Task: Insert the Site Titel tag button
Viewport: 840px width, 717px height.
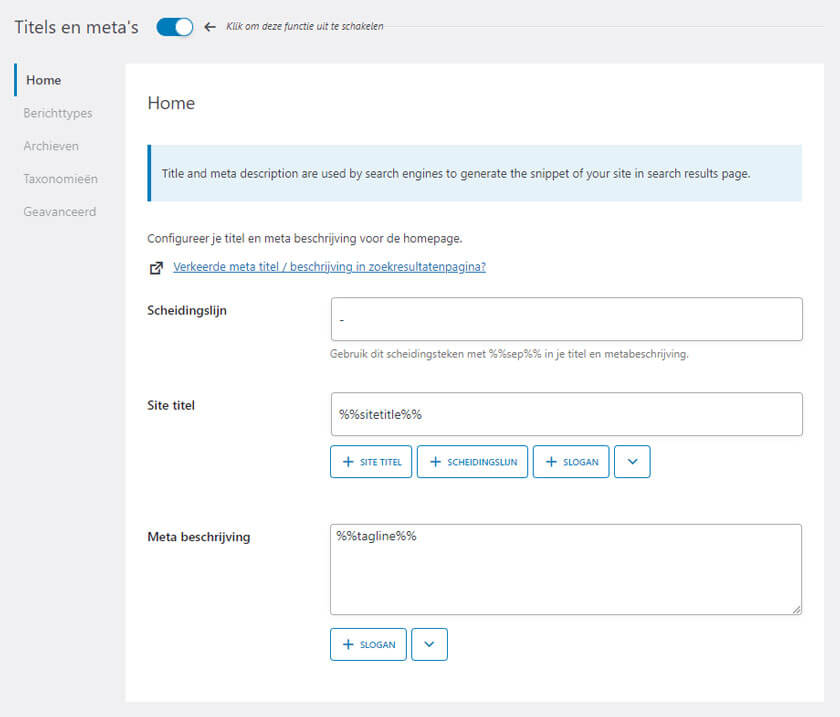Action: pos(371,462)
